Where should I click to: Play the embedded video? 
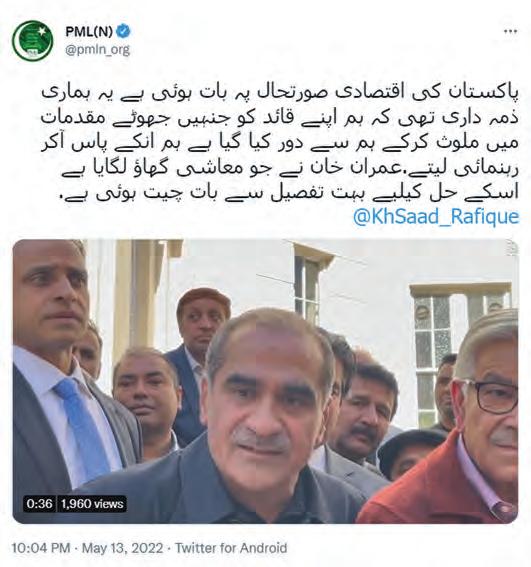click(x=266, y=381)
